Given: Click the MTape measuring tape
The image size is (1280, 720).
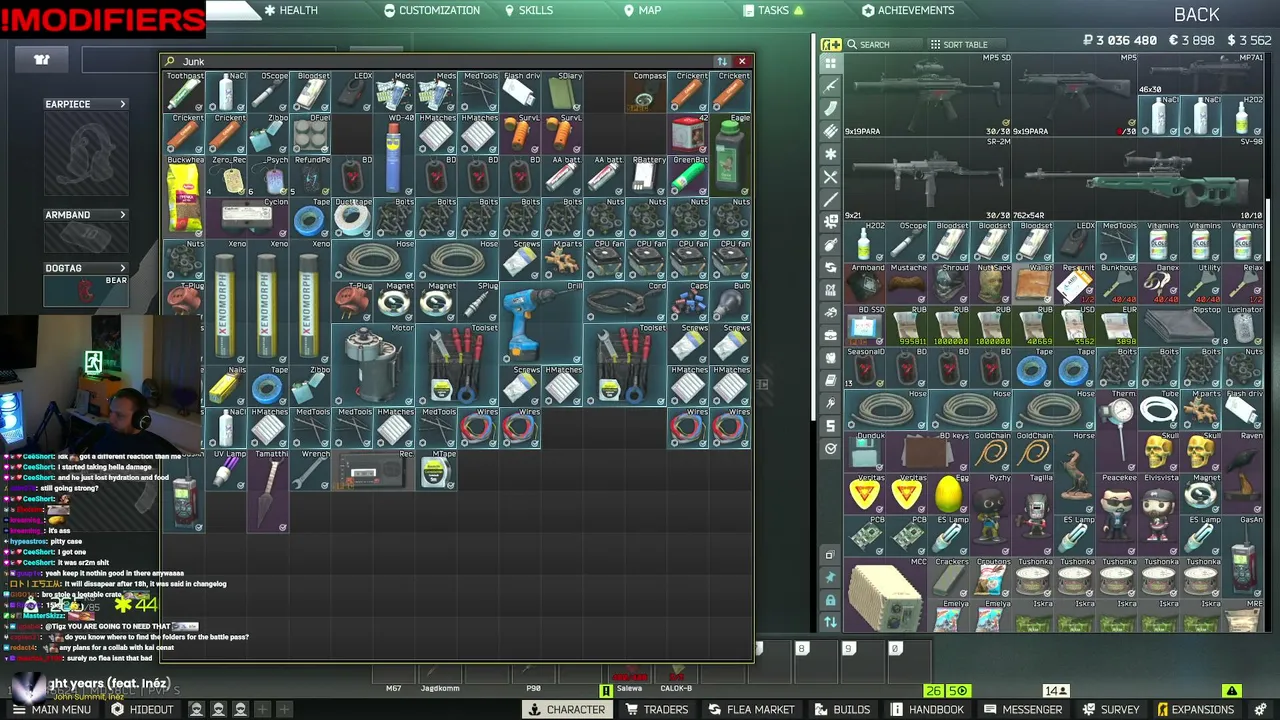Looking at the screenshot, I should (x=436, y=470).
